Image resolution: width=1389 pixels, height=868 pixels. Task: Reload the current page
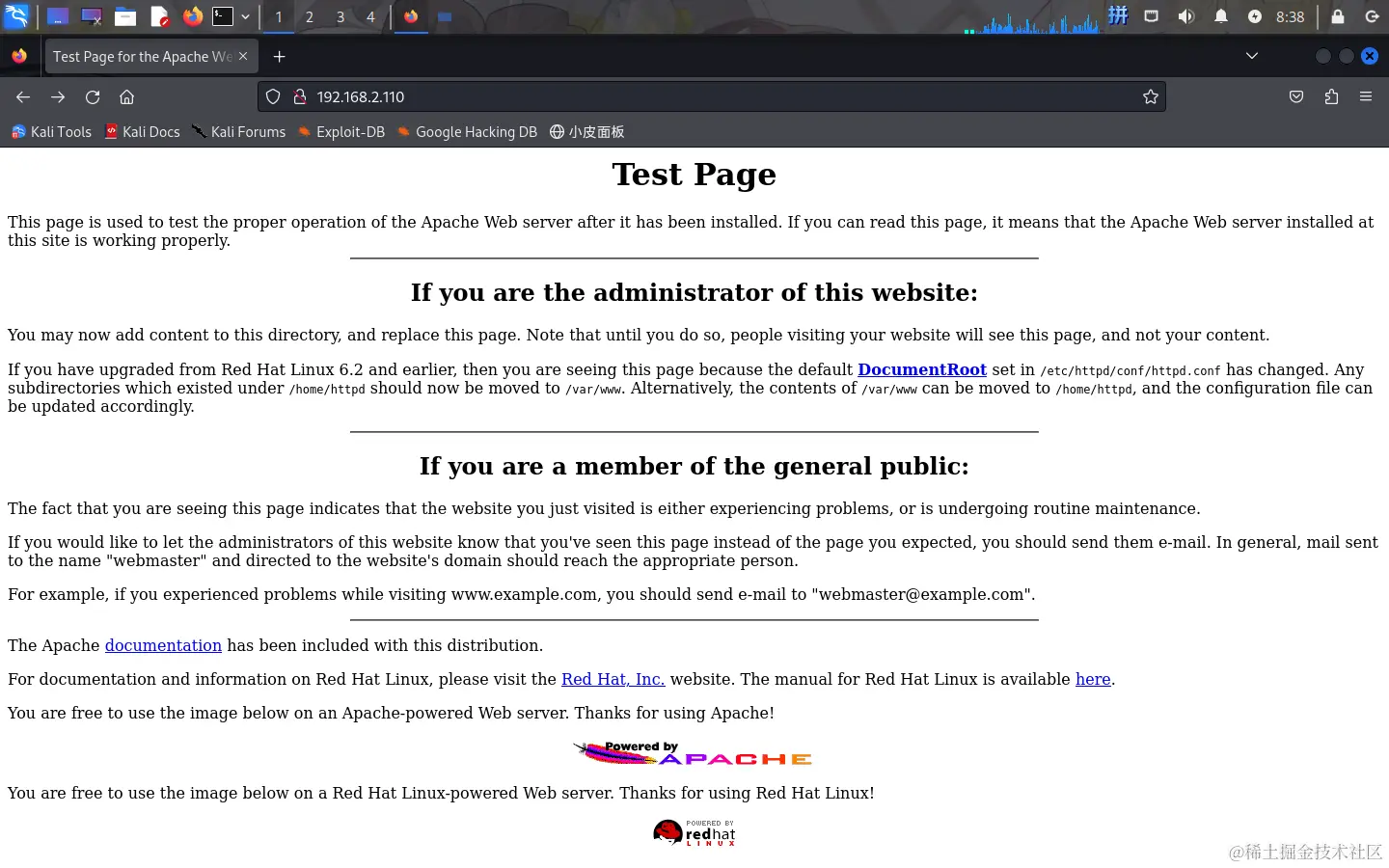pyautogui.click(x=93, y=96)
